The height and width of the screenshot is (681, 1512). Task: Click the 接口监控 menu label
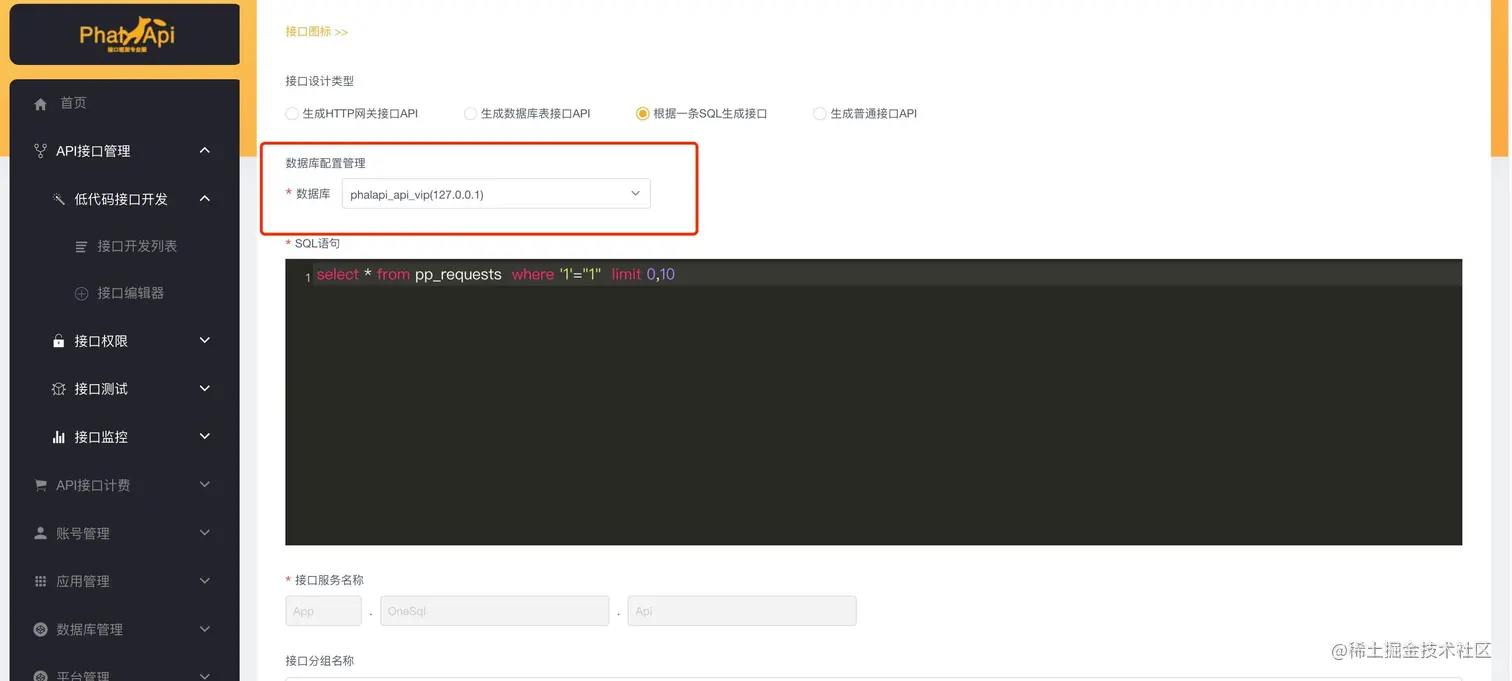coord(101,437)
